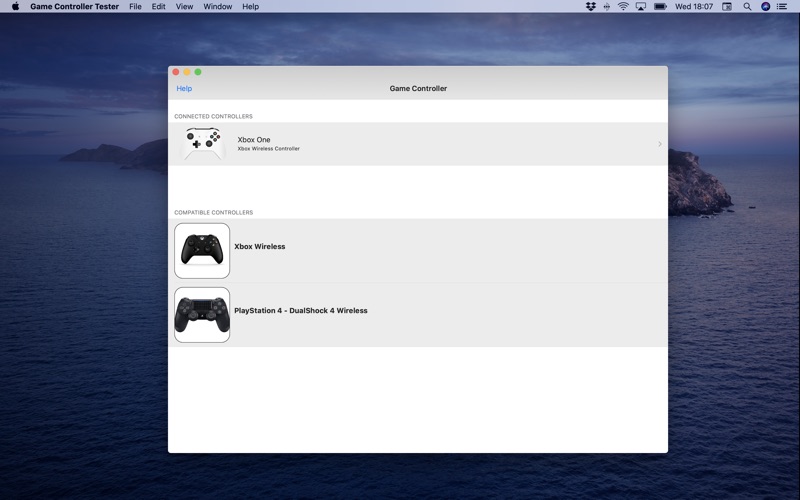This screenshot has height=500, width=800.
Task: Click the black Xbox Wireless controller thumbnail
Action: click(x=202, y=251)
